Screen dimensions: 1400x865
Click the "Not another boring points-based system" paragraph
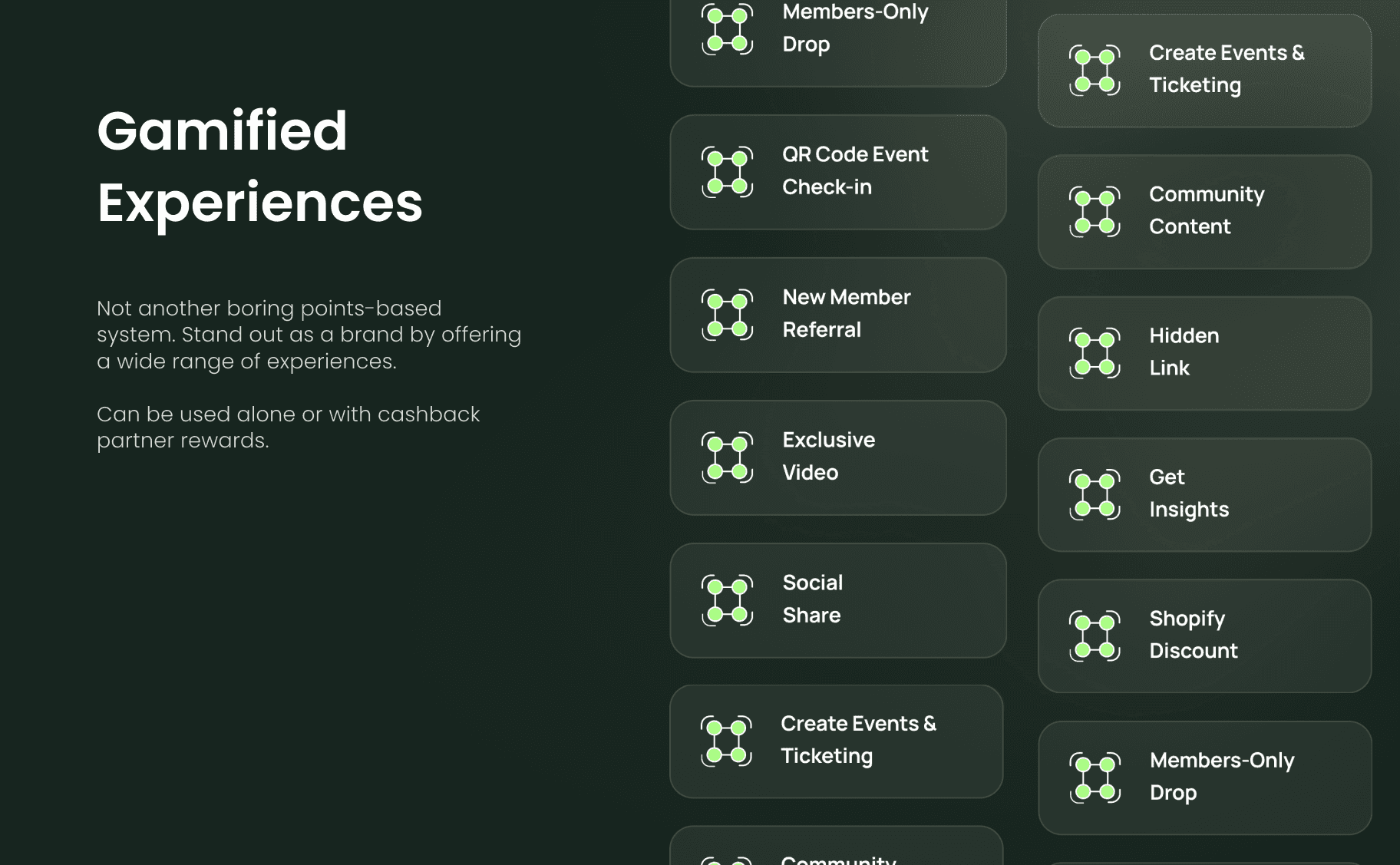point(309,335)
